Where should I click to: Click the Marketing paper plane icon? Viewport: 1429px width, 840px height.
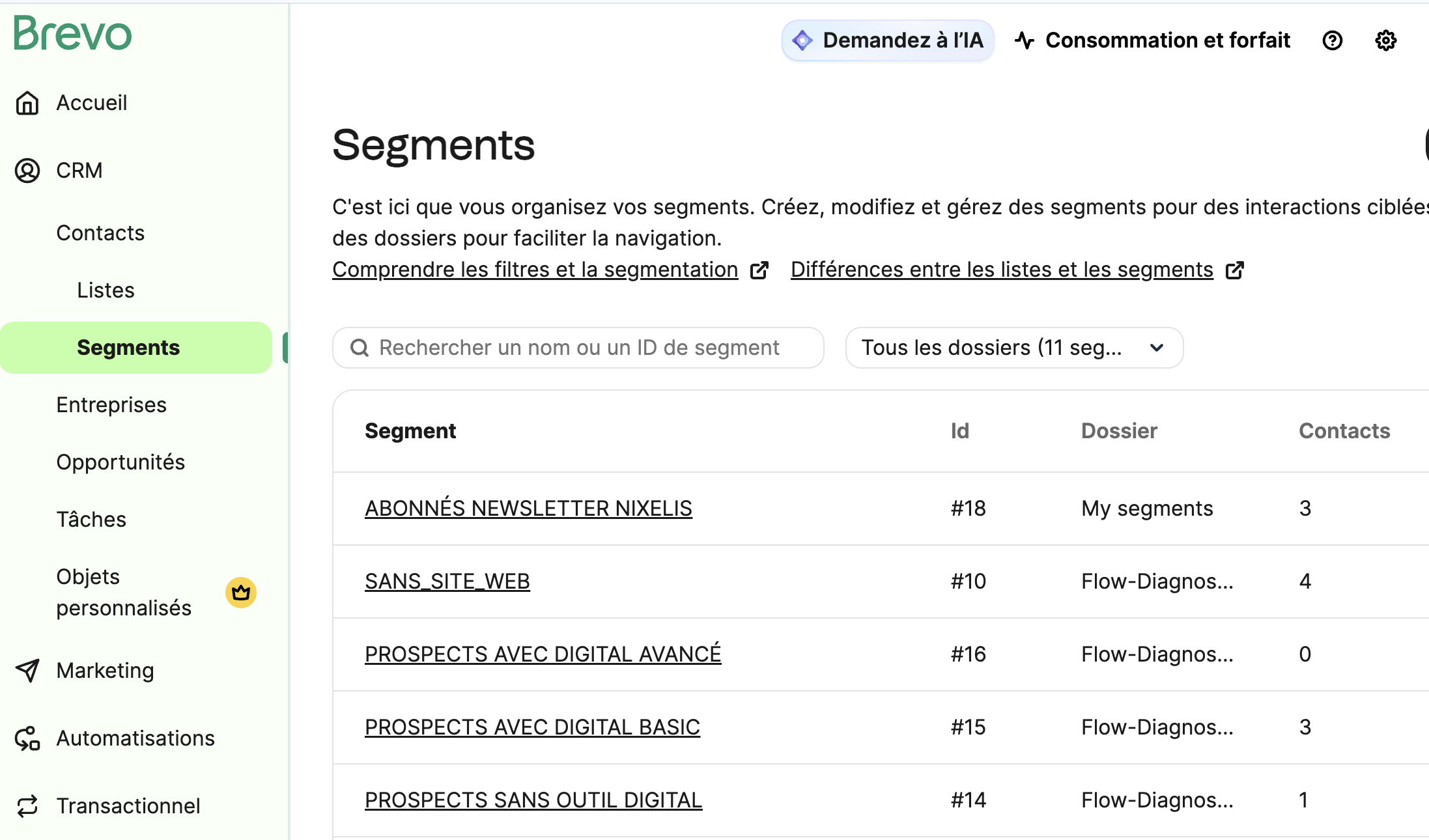(x=27, y=670)
